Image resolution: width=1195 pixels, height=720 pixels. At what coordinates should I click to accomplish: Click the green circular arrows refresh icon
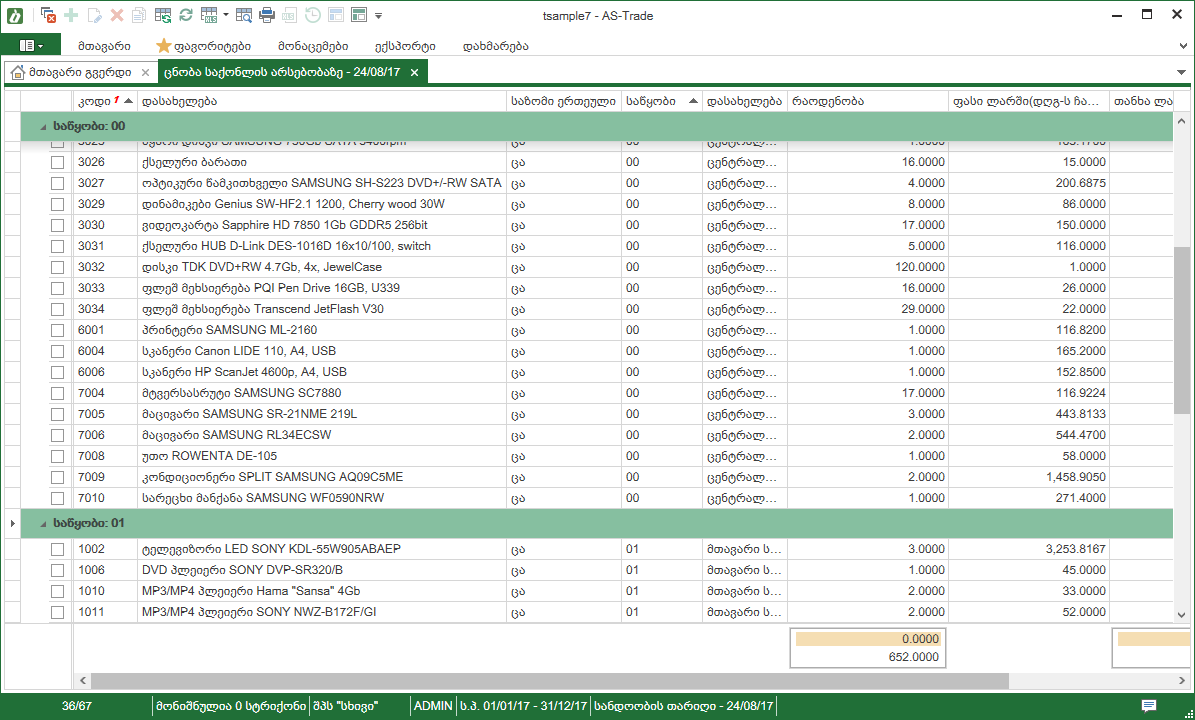[185, 15]
